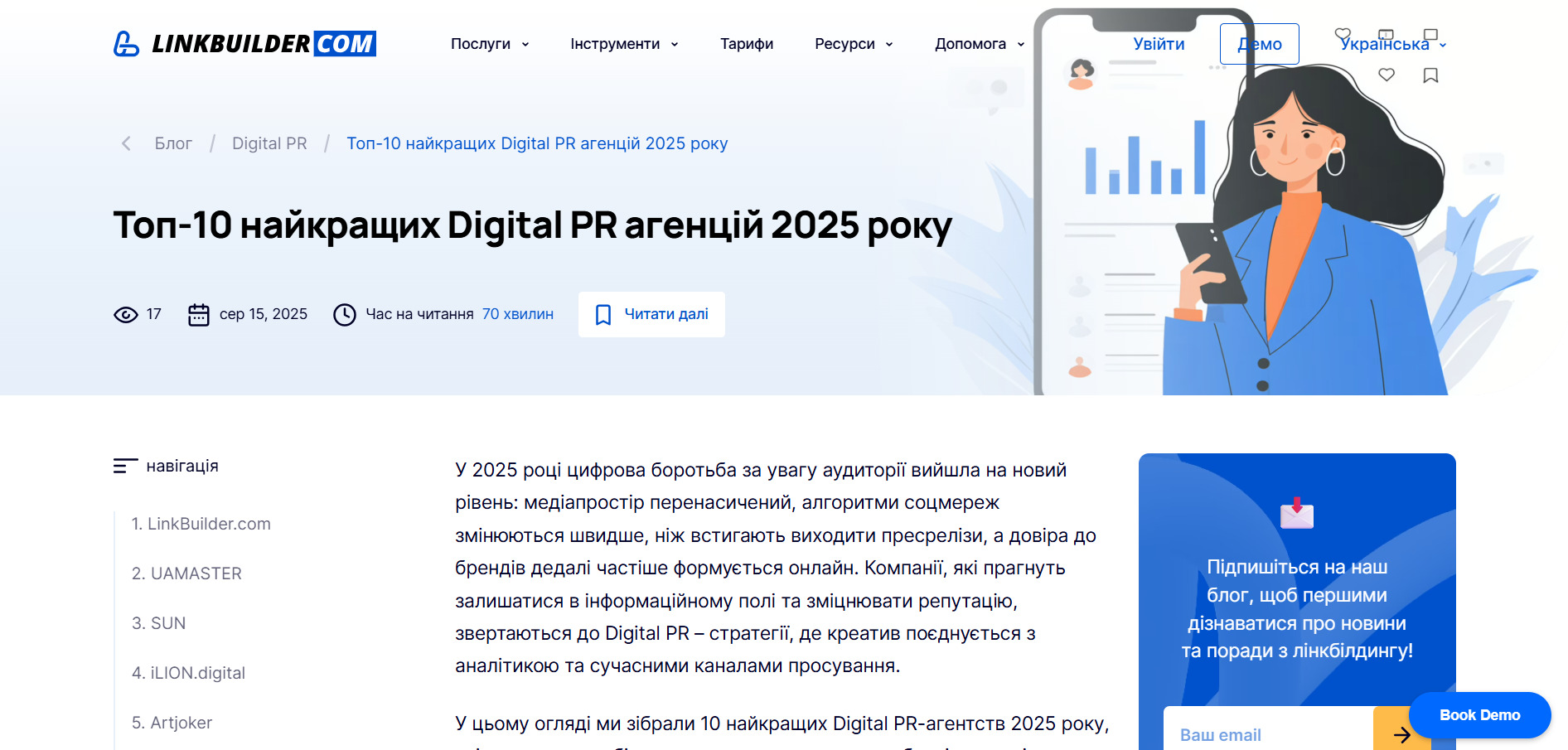Click the envelope subscription icon
Viewport: 1568px width, 750px height.
tap(1297, 513)
